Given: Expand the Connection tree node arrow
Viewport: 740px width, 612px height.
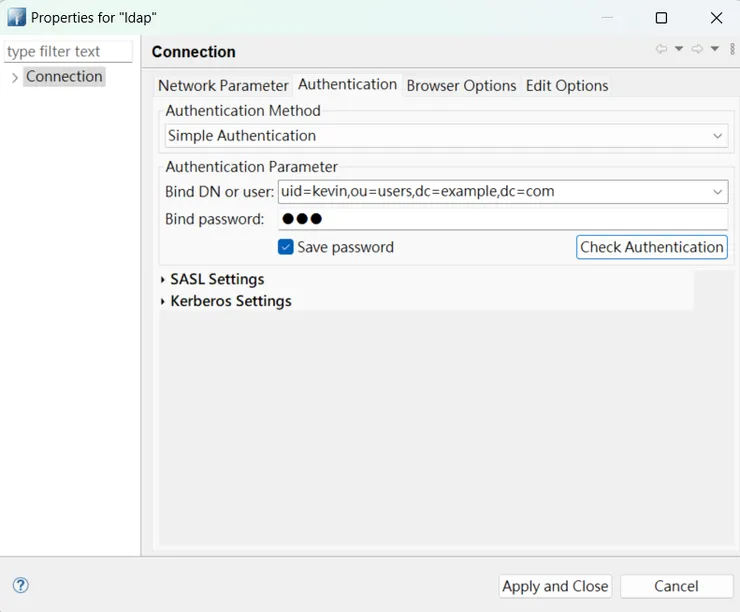Looking at the screenshot, I should pyautogui.click(x=14, y=77).
